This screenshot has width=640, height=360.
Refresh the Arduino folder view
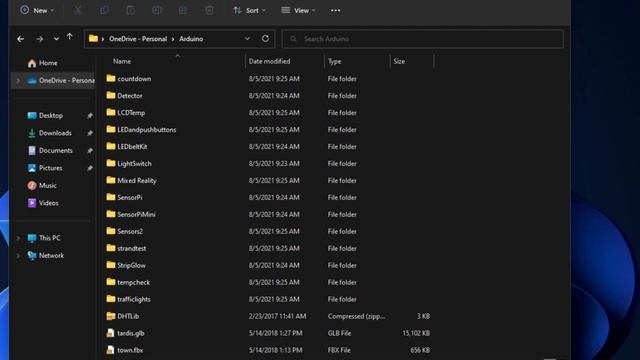(265, 38)
